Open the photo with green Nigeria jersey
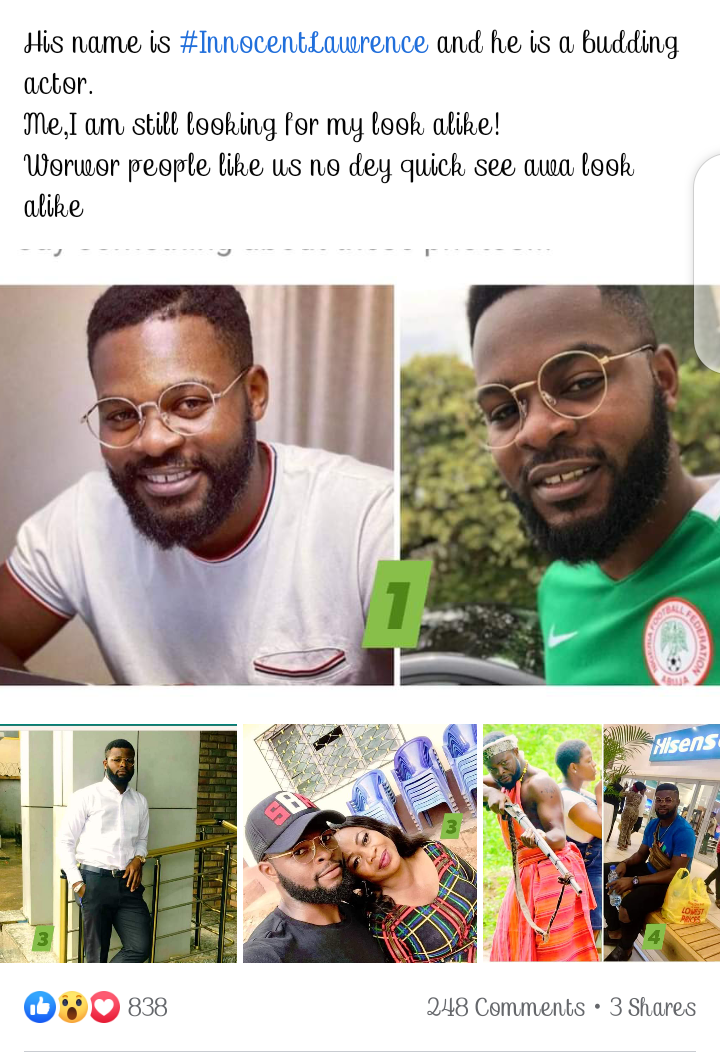This screenshot has width=720, height=1059. (x=560, y=485)
